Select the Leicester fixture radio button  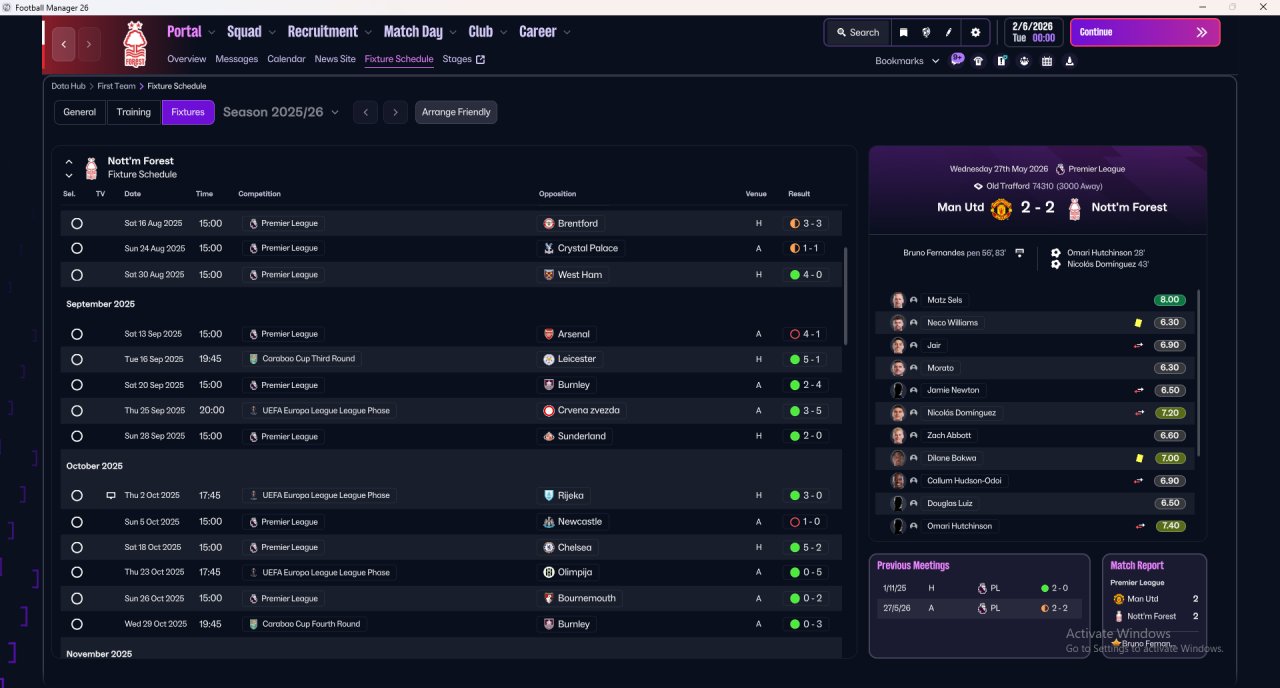tap(77, 359)
